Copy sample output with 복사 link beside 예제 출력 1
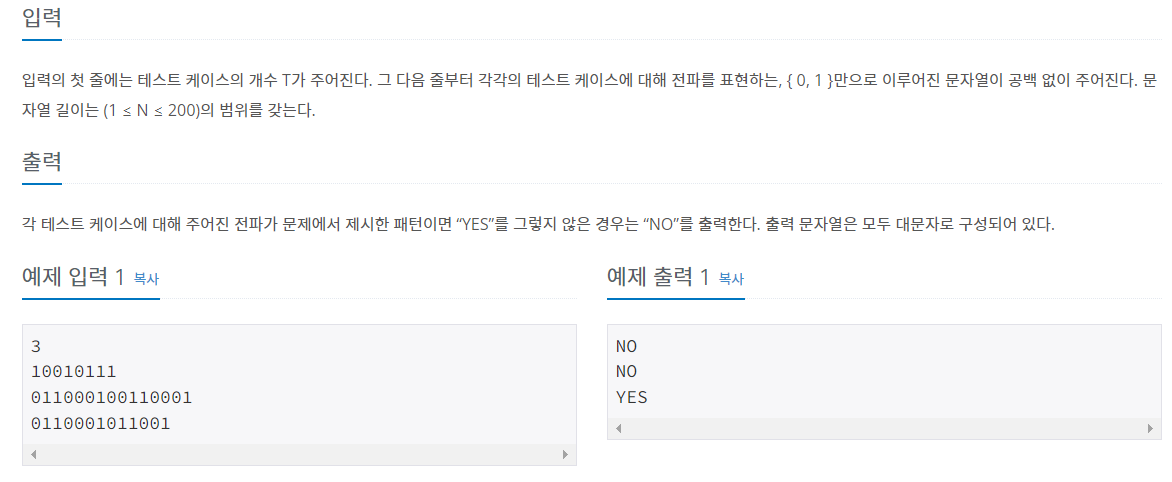Screen dimensions: 1172x482 click(731, 279)
